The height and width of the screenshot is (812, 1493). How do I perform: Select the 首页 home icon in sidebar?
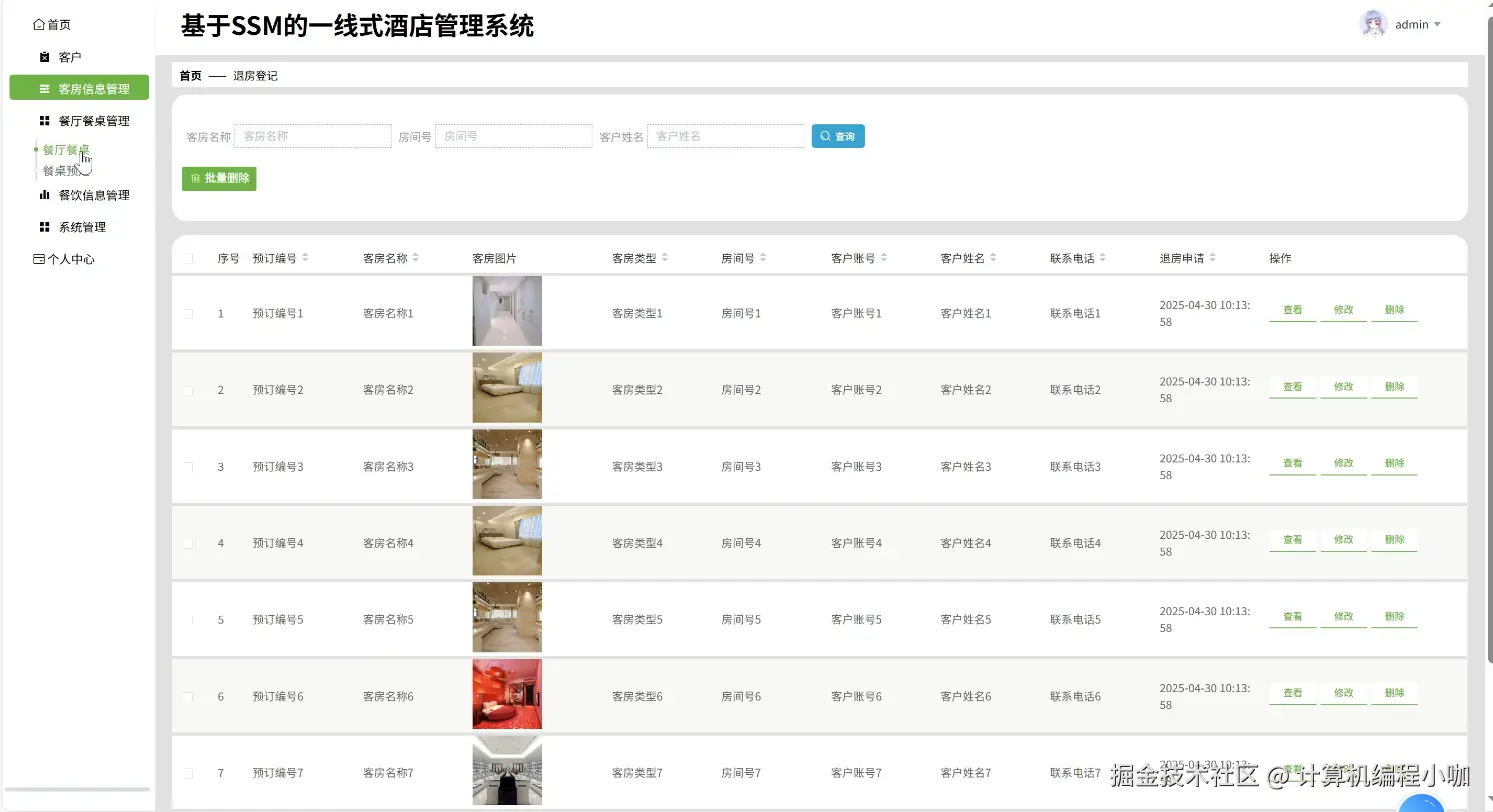tap(38, 25)
